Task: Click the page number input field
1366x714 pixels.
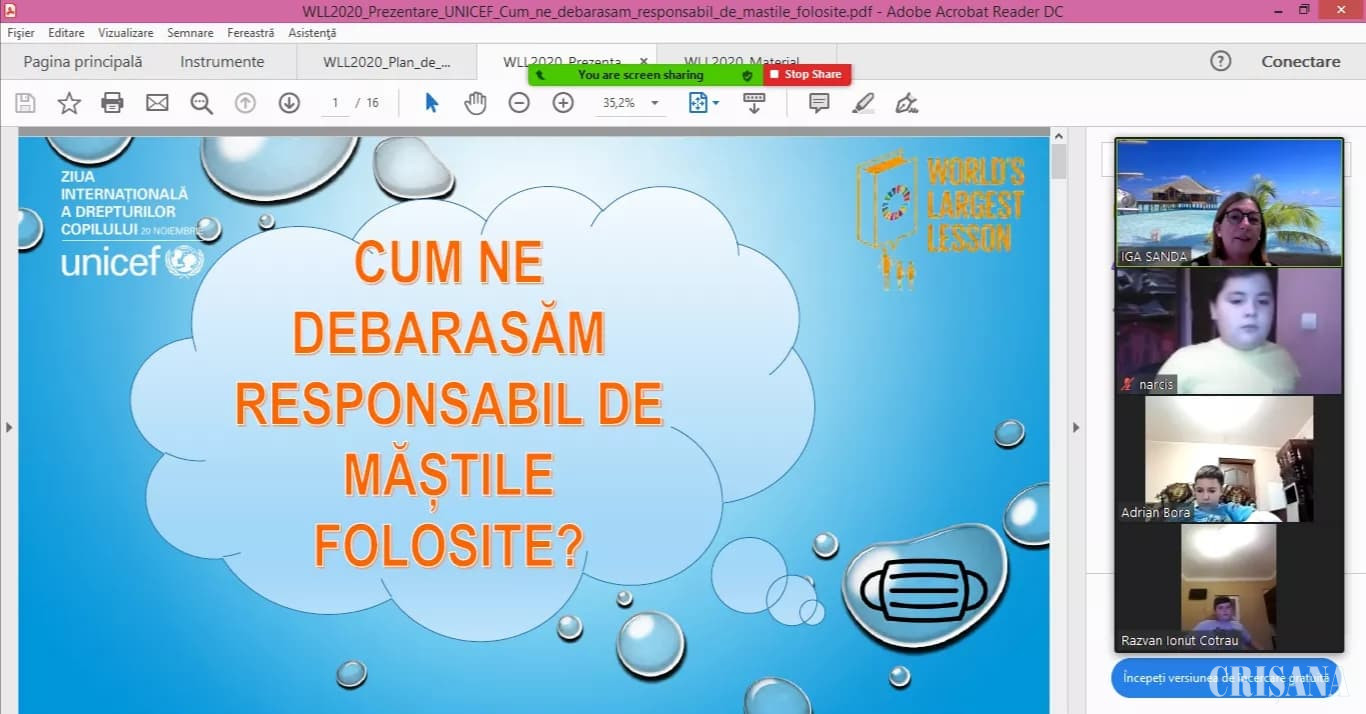Action: tap(335, 103)
